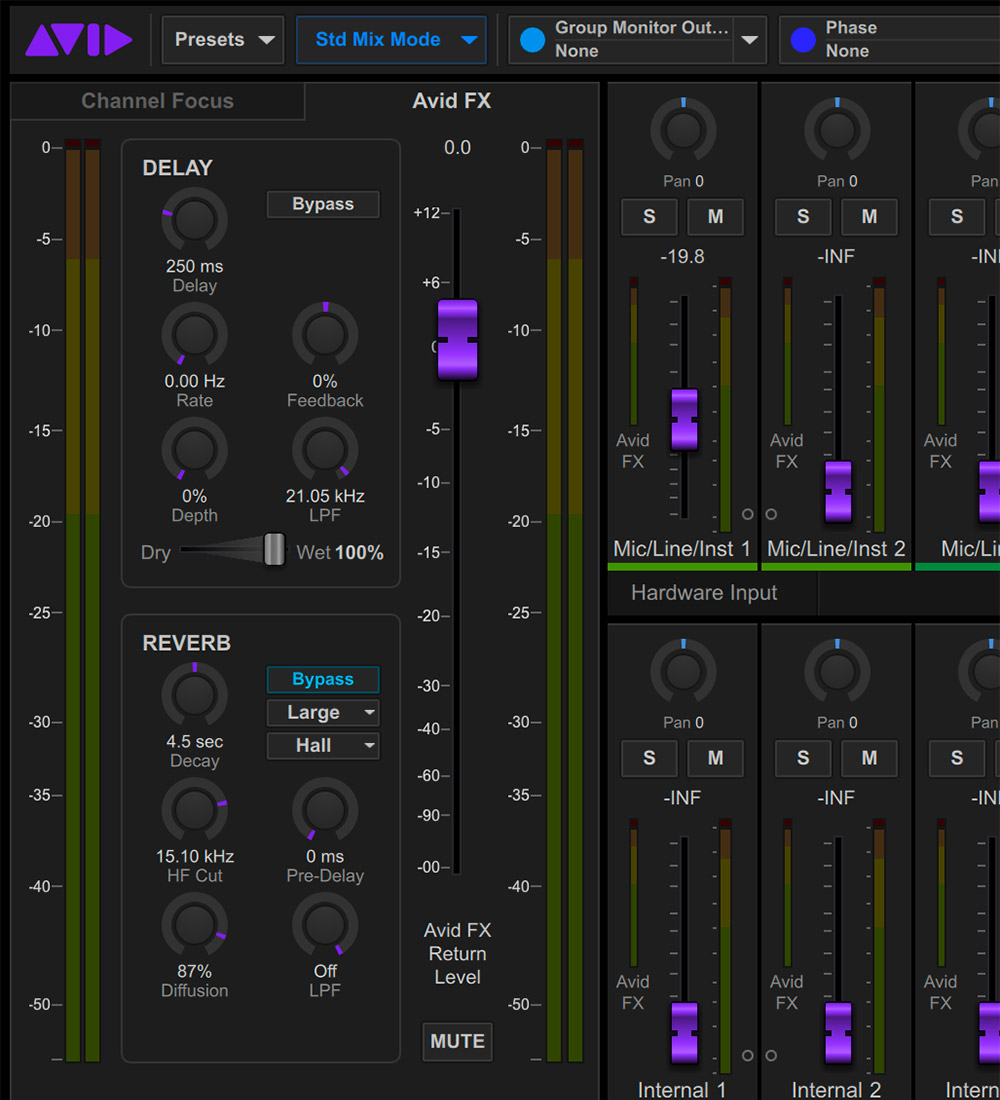Click the Reverb Pre-Delay knob
Screen dimensions: 1000x1100
click(x=325, y=809)
